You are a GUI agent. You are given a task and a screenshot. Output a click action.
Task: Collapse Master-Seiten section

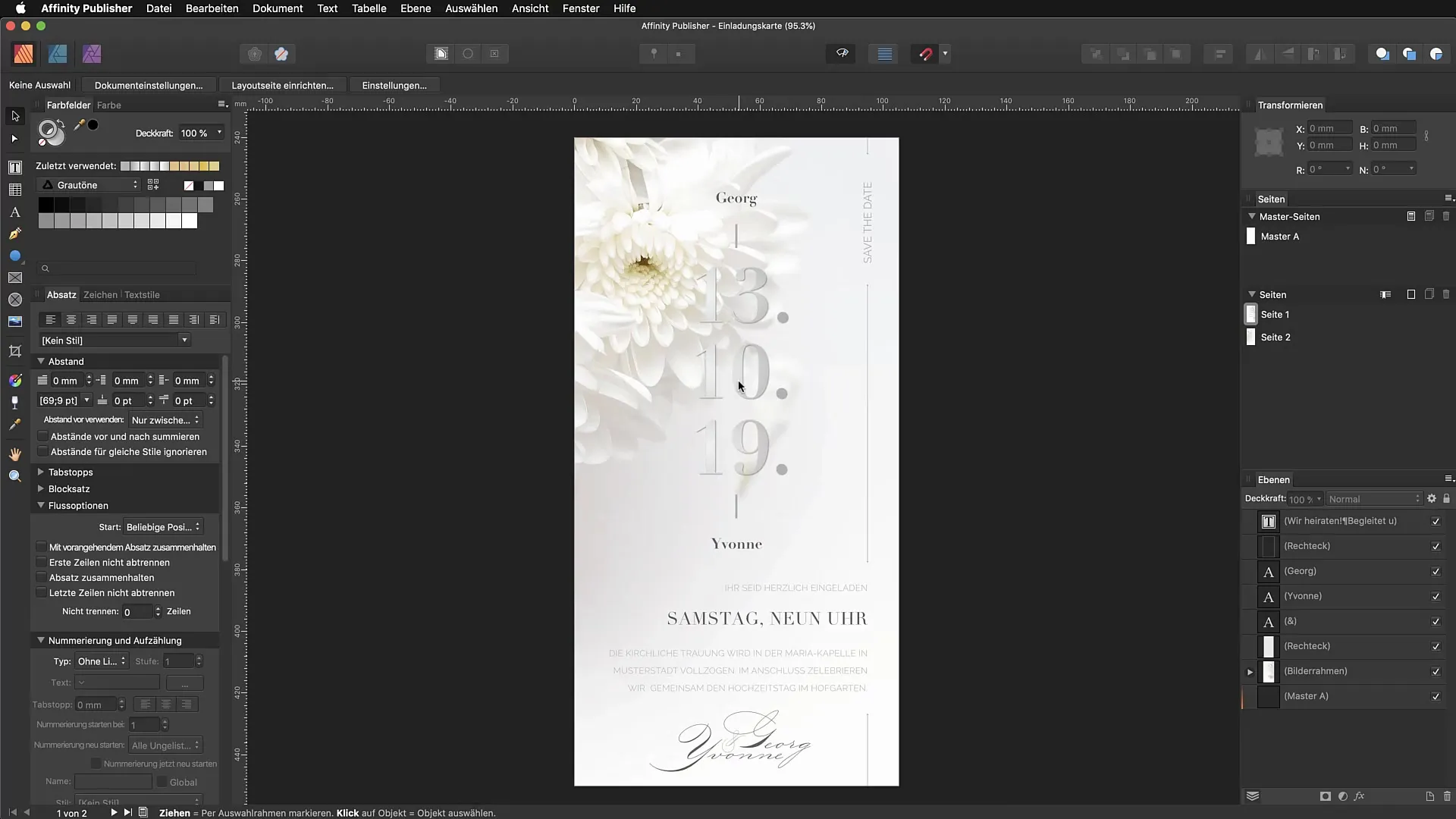(1252, 217)
